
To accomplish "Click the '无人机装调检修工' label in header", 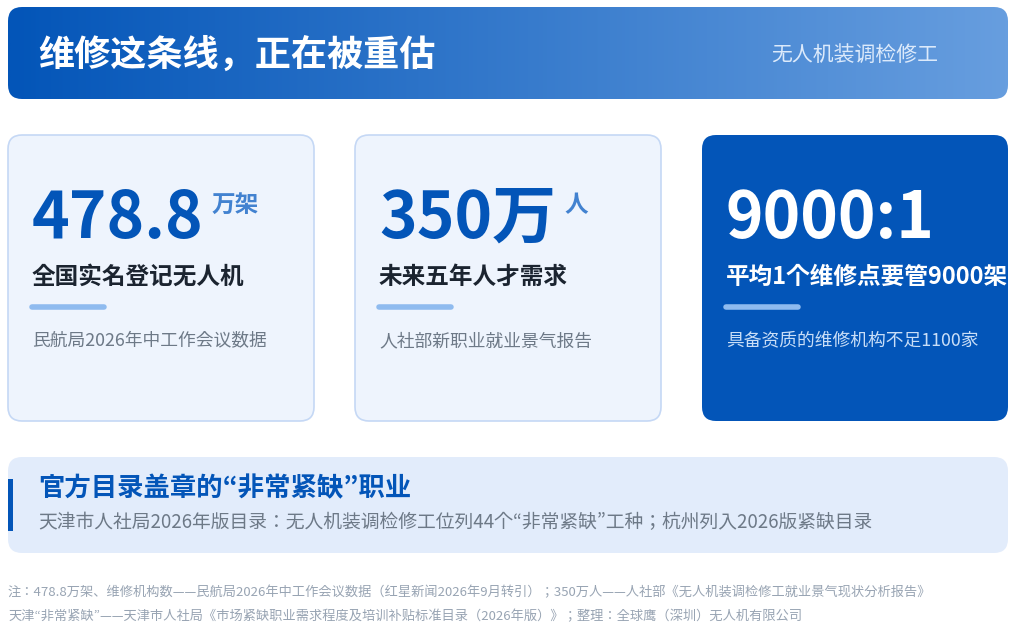I will 854,54.
